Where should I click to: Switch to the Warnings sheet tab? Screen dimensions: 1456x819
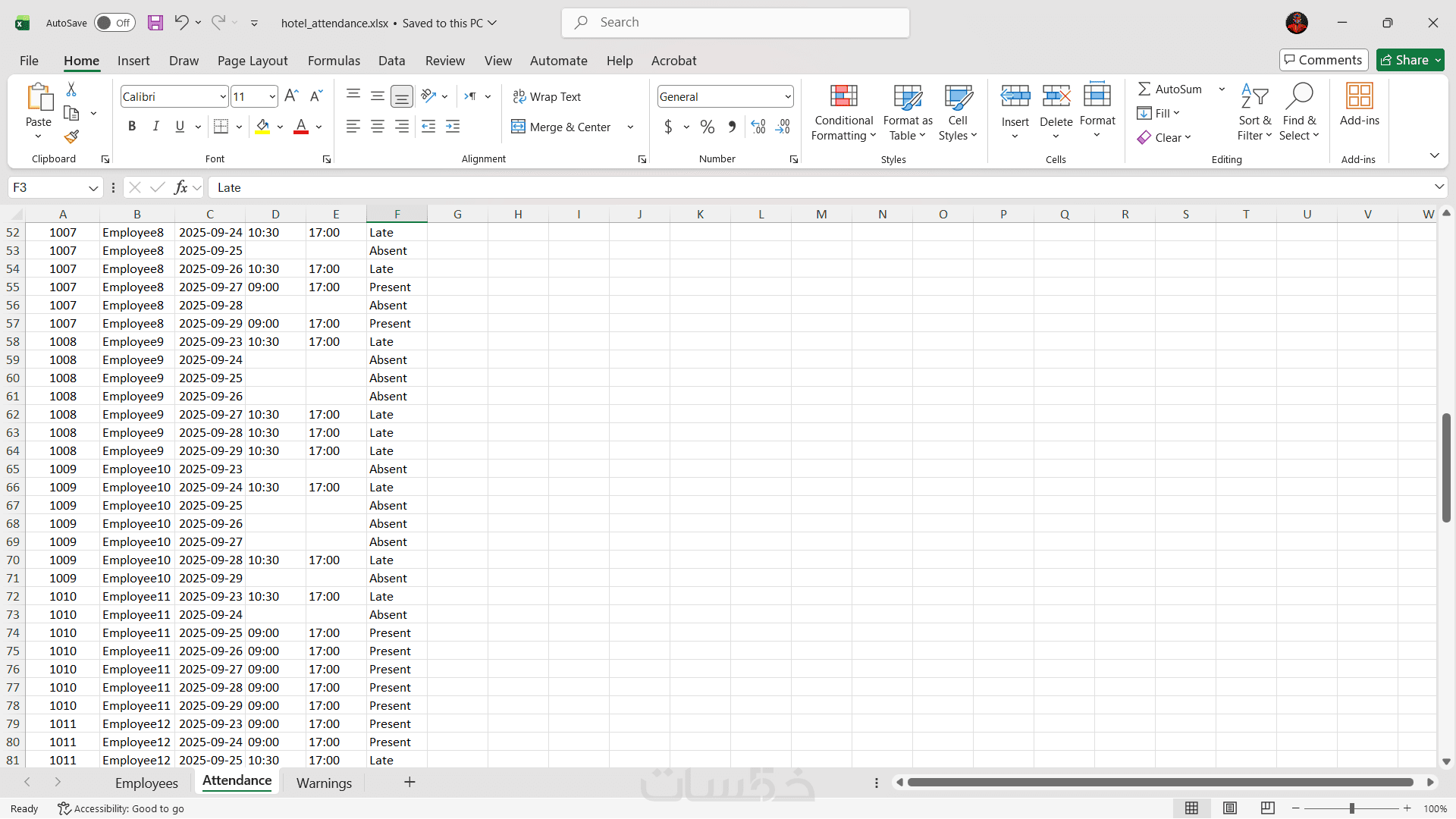tap(324, 783)
